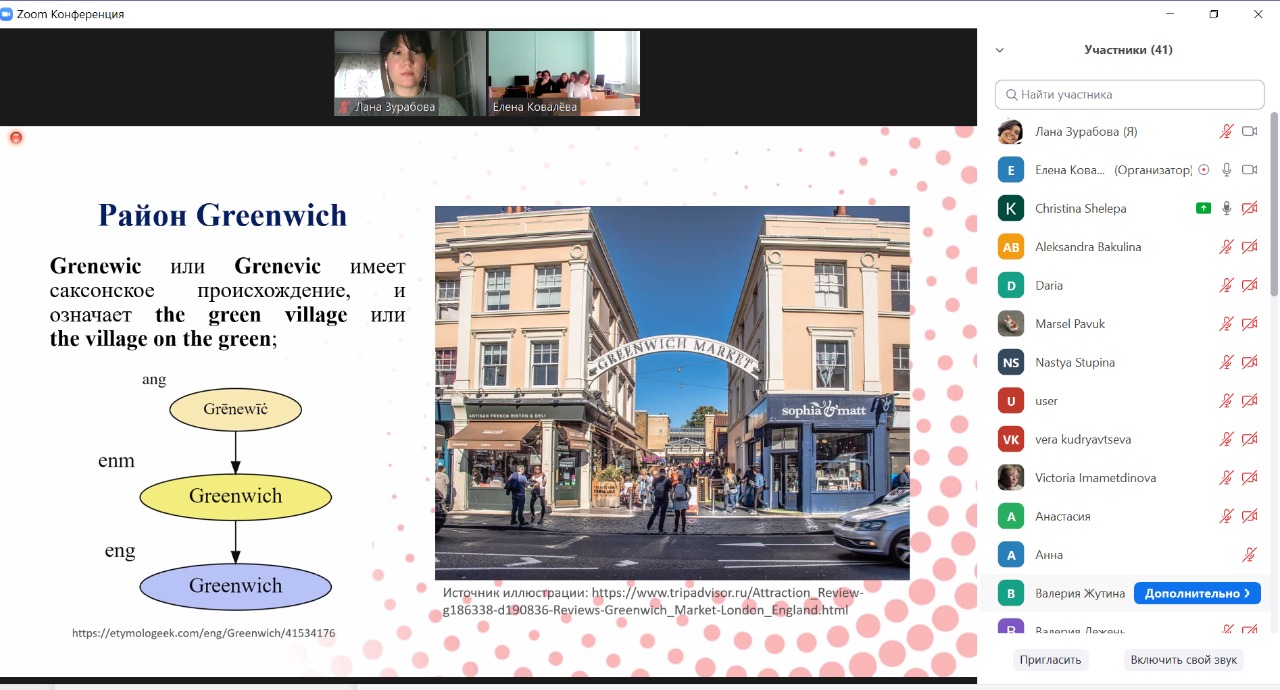Click Анна's muted microphone icon
This screenshot has width=1280, height=690.
pos(1249,555)
